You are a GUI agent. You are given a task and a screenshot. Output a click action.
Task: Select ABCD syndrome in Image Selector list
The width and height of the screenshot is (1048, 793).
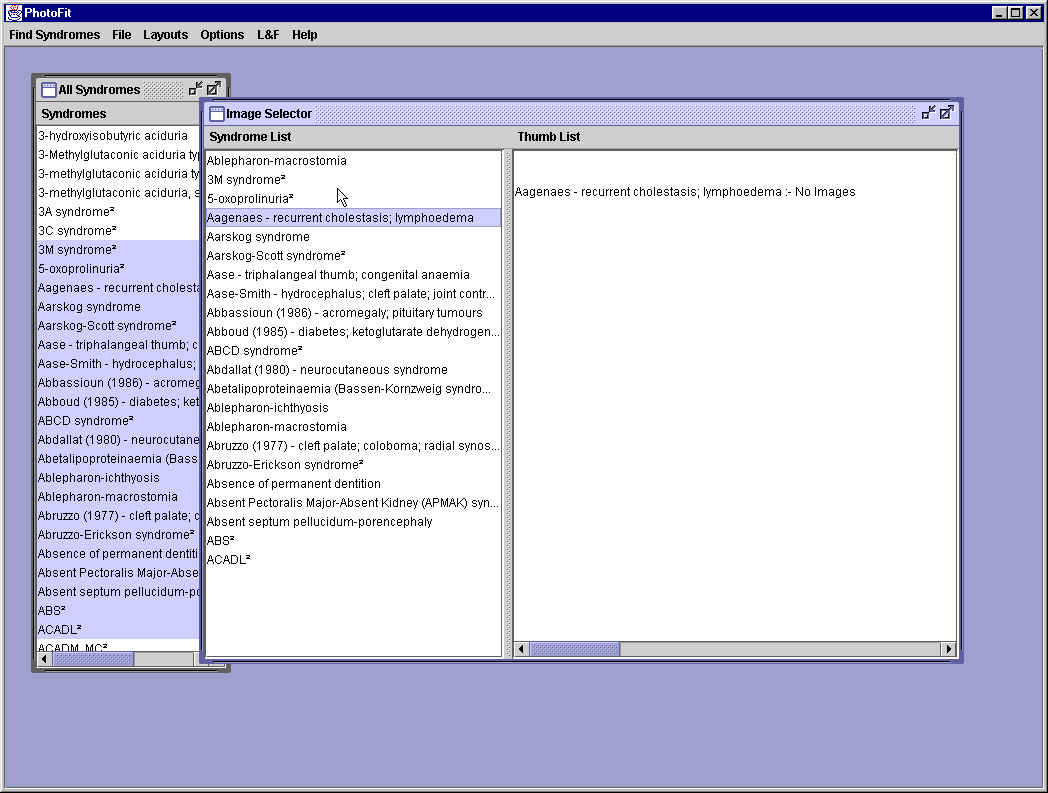254,351
